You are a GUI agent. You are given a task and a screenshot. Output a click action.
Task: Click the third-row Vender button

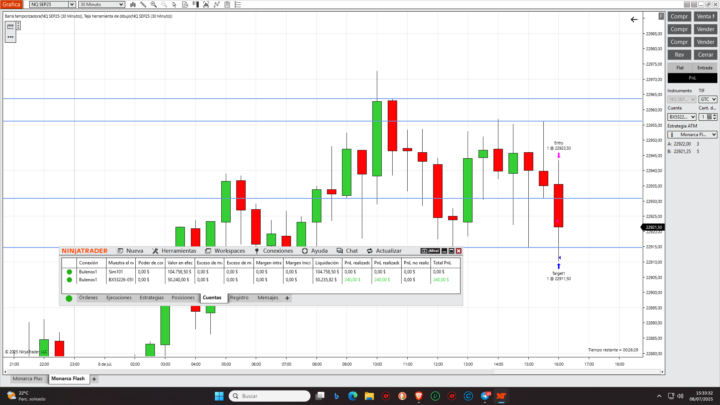click(705, 42)
